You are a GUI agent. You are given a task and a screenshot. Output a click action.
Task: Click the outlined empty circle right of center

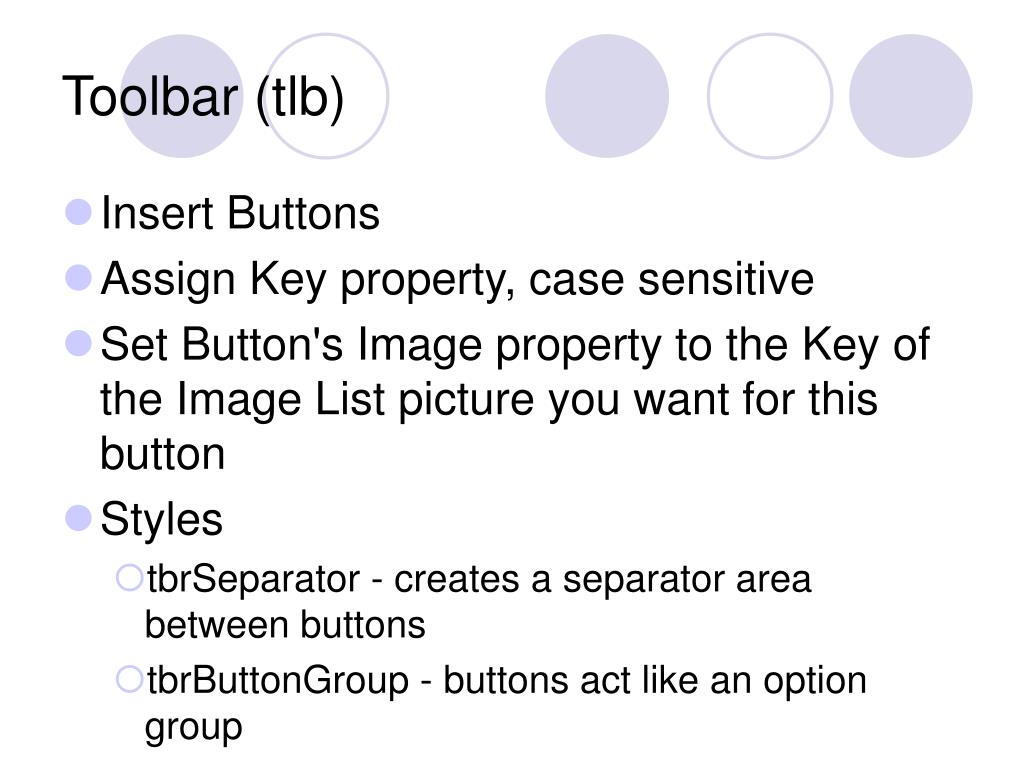(770, 96)
